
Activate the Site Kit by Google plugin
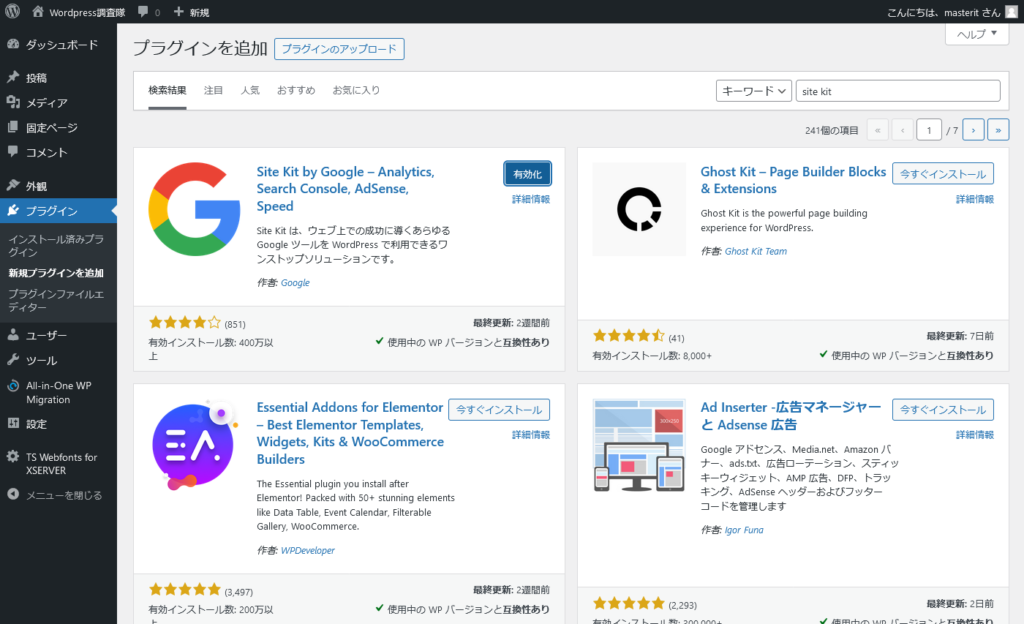527,174
